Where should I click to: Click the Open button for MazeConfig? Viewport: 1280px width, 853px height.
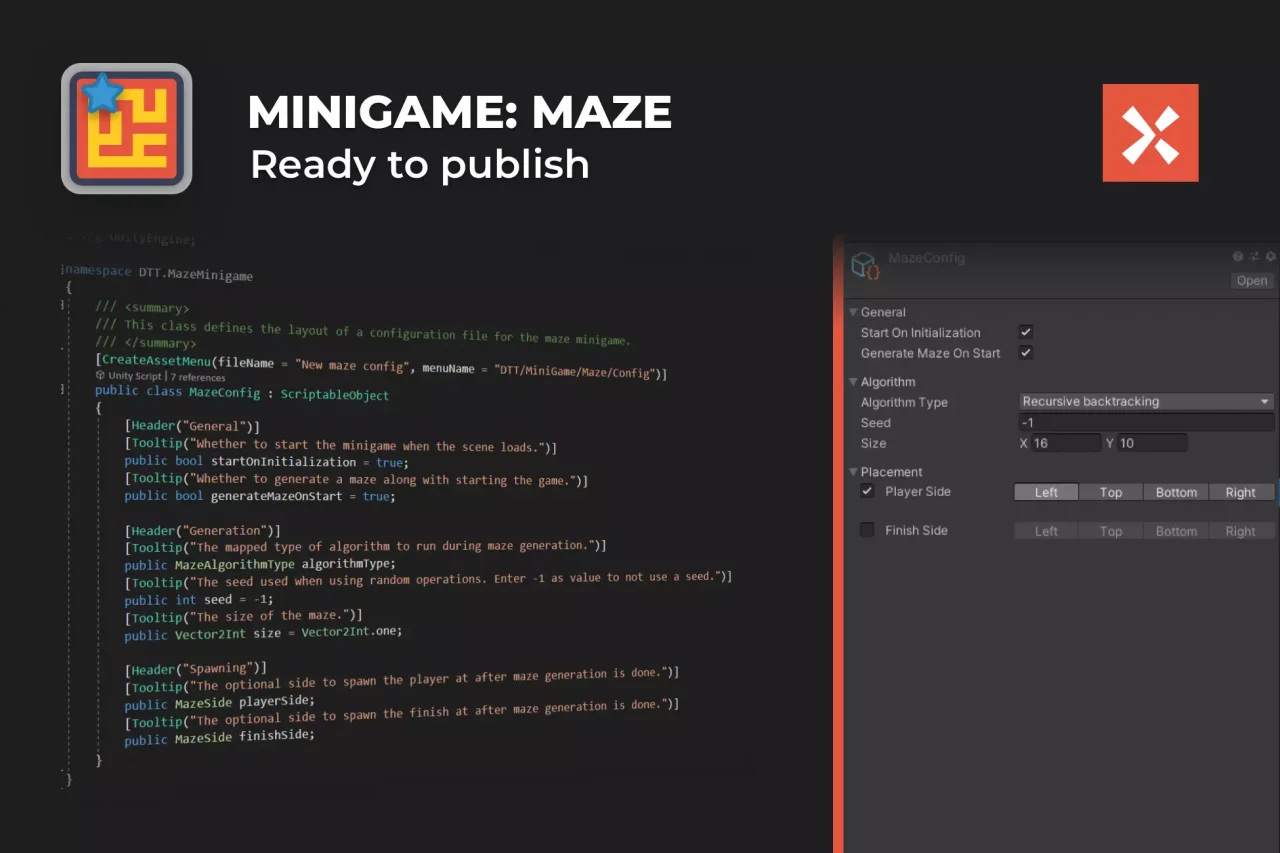point(1252,281)
